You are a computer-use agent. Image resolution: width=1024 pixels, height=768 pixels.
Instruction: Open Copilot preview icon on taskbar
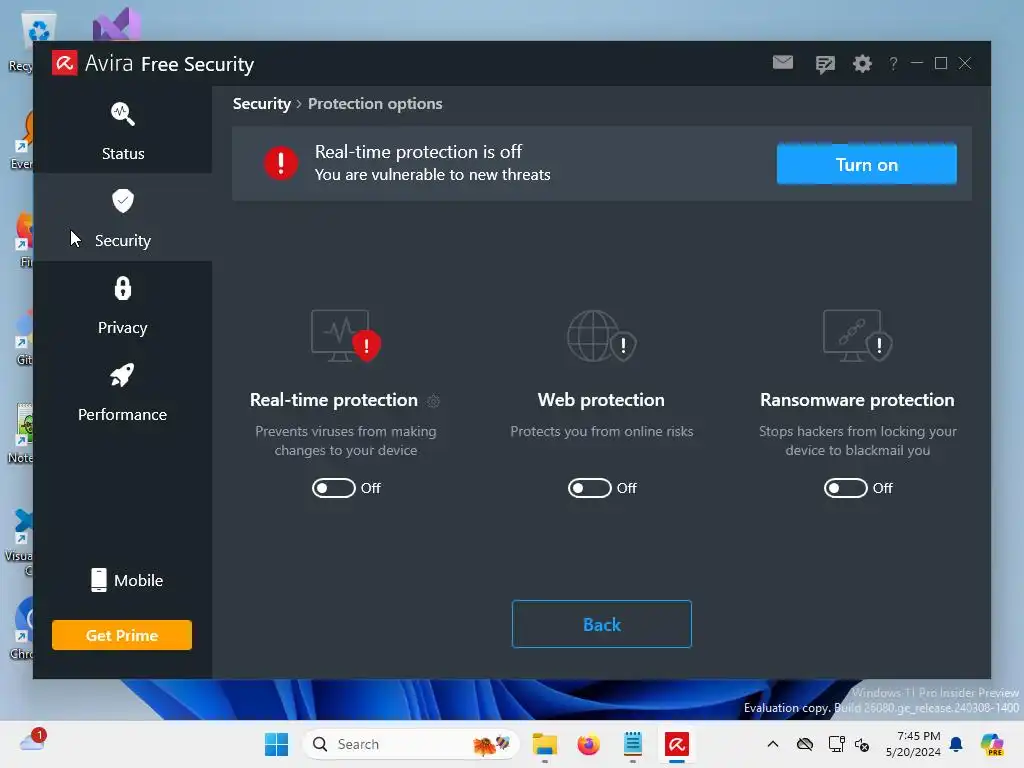pyautogui.click(x=992, y=744)
